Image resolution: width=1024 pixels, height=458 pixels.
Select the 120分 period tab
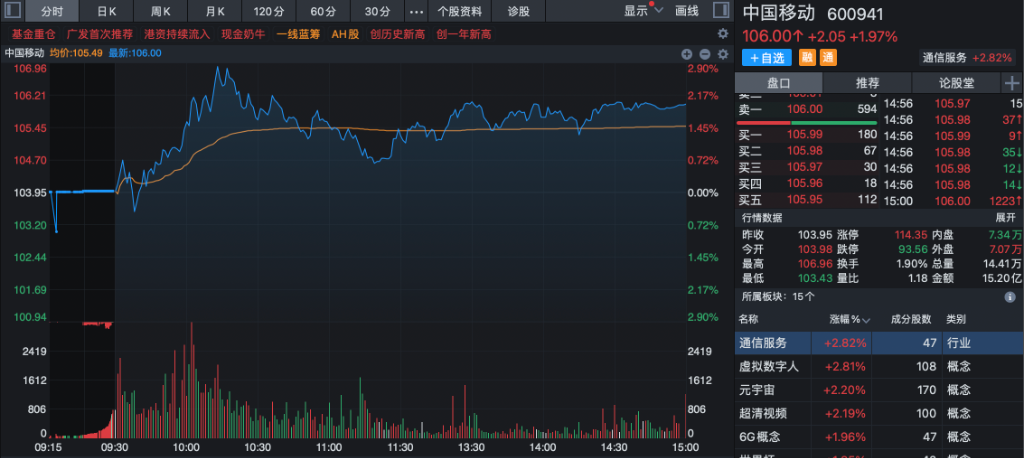tap(269, 11)
